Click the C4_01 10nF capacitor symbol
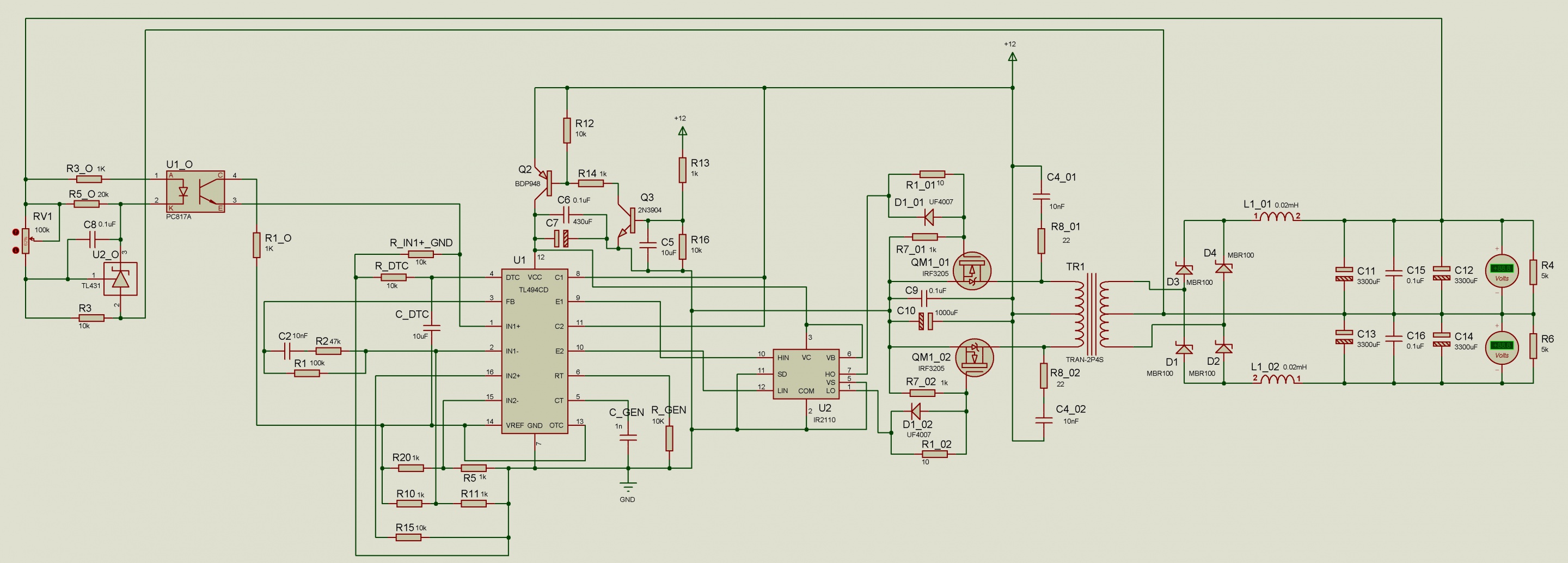The image size is (1568, 563). tap(1042, 197)
